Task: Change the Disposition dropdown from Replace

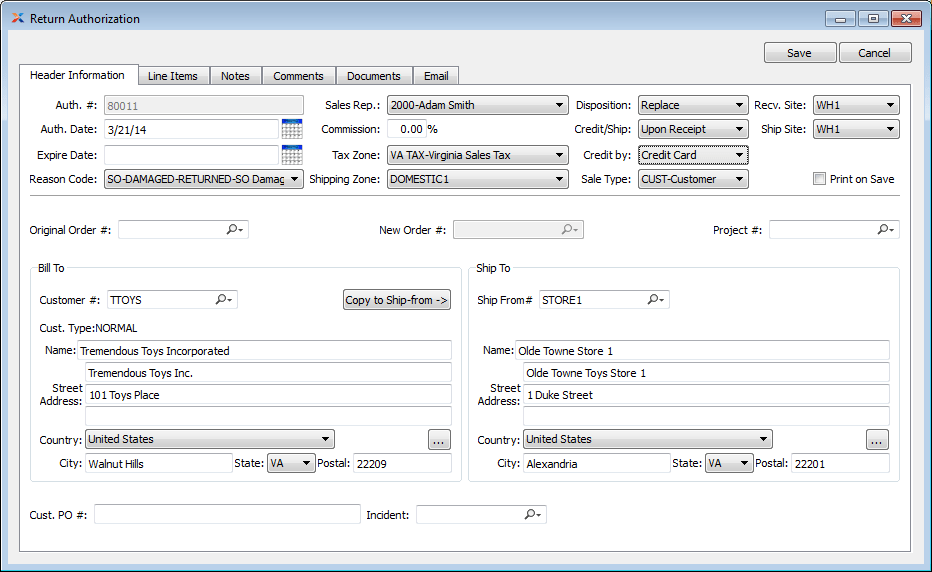Action: (x=693, y=105)
